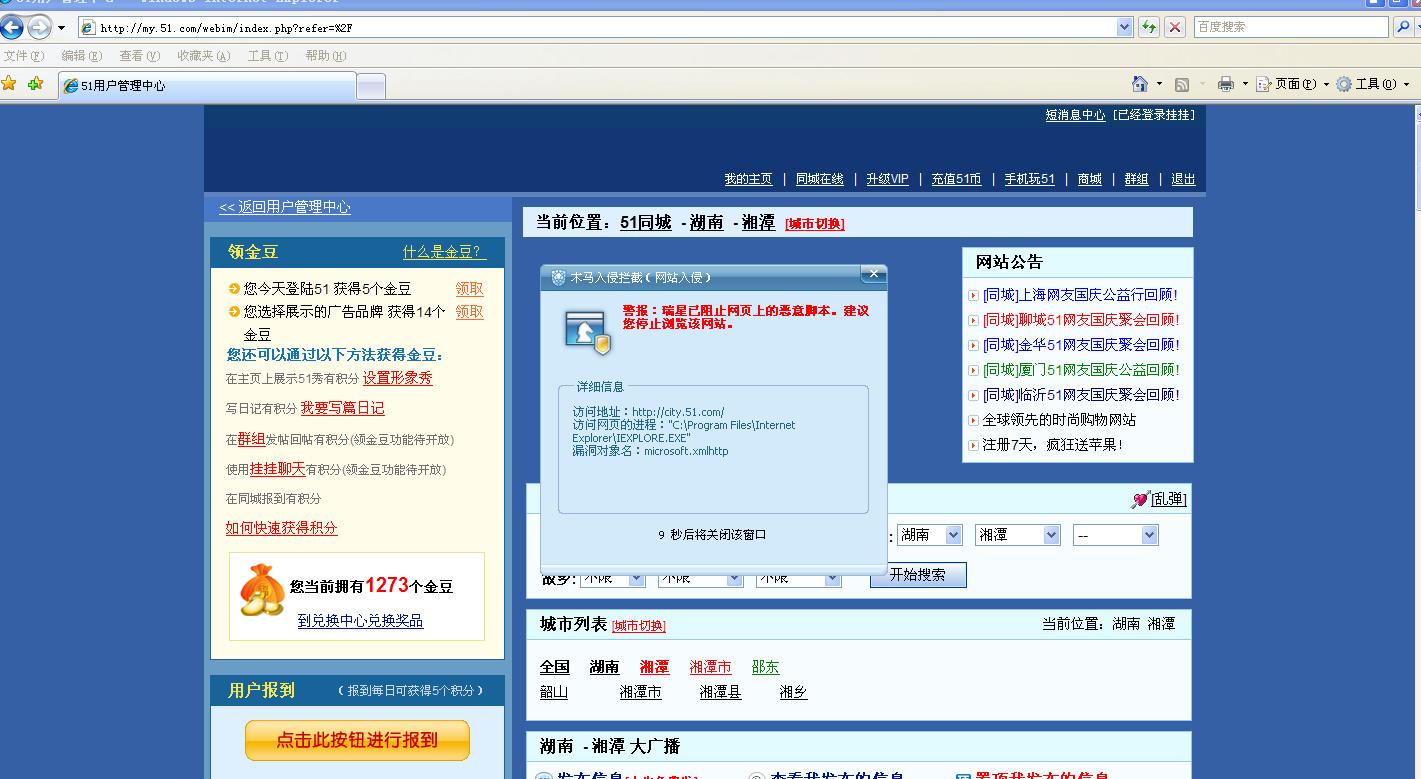Click the 退出 logout link
This screenshot has width=1421, height=779.
(1183, 179)
